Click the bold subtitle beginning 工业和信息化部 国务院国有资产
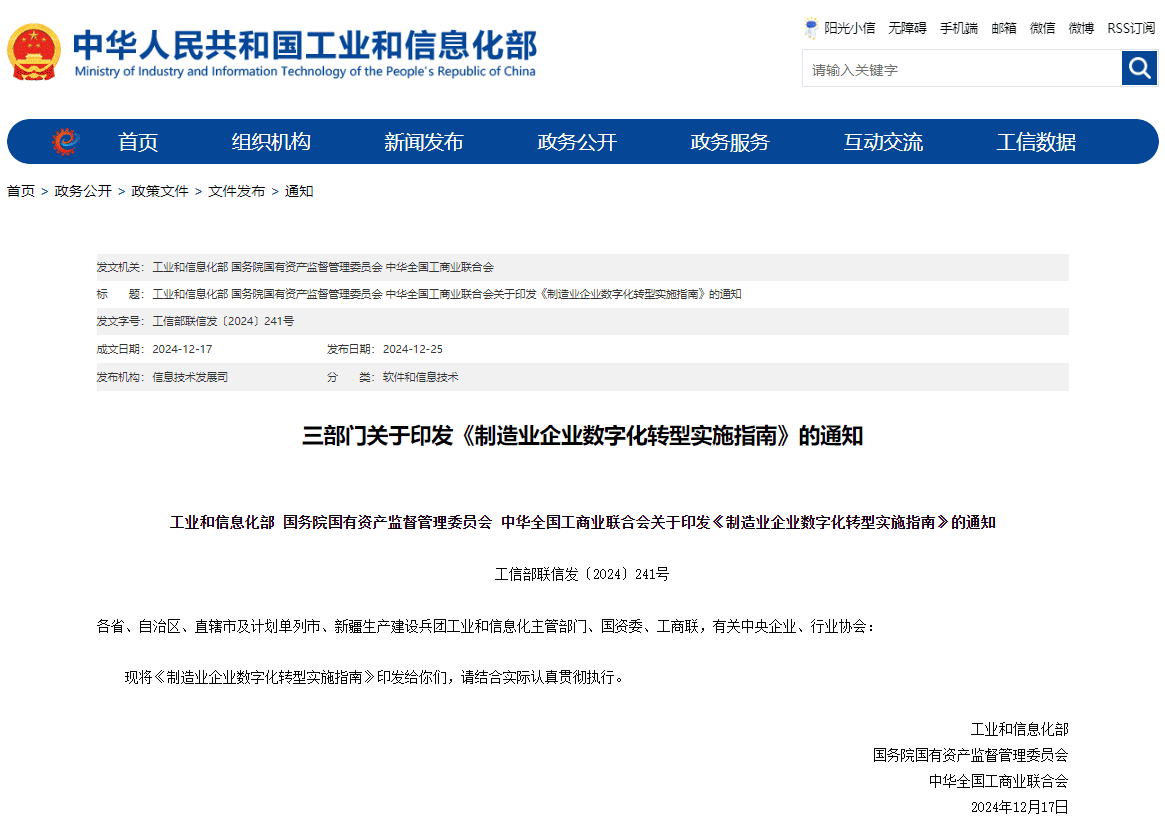This screenshot has height=834, width=1165. click(x=582, y=523)
